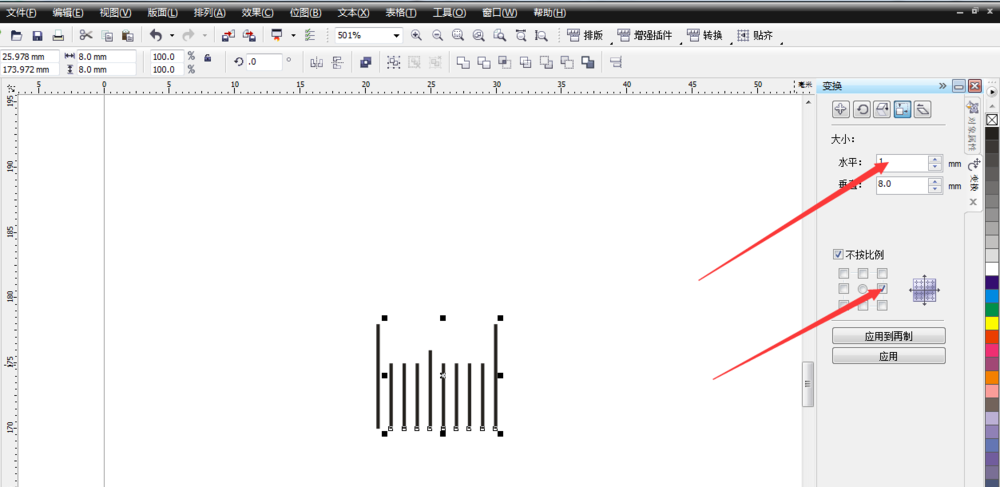Open the 工具(O) menu
The height and width of the screenshot is (487, 1000).
[449, 13]
